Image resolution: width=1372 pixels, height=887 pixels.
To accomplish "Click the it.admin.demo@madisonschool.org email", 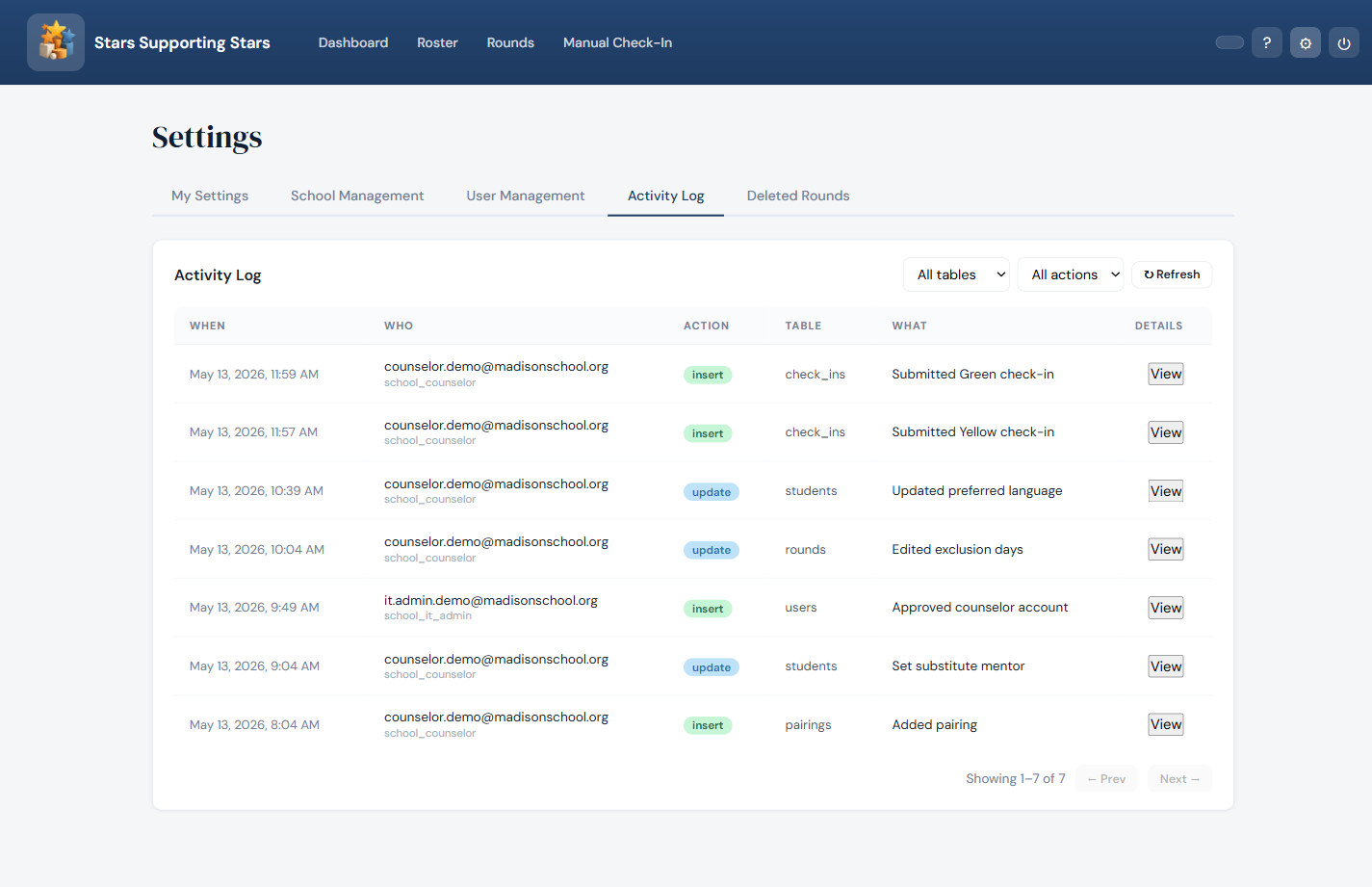I will coord(491,600).
